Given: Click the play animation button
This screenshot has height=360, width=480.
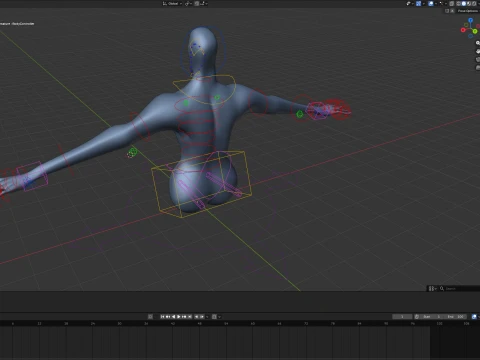Looking at the screenshot, I should pos(179,317).
